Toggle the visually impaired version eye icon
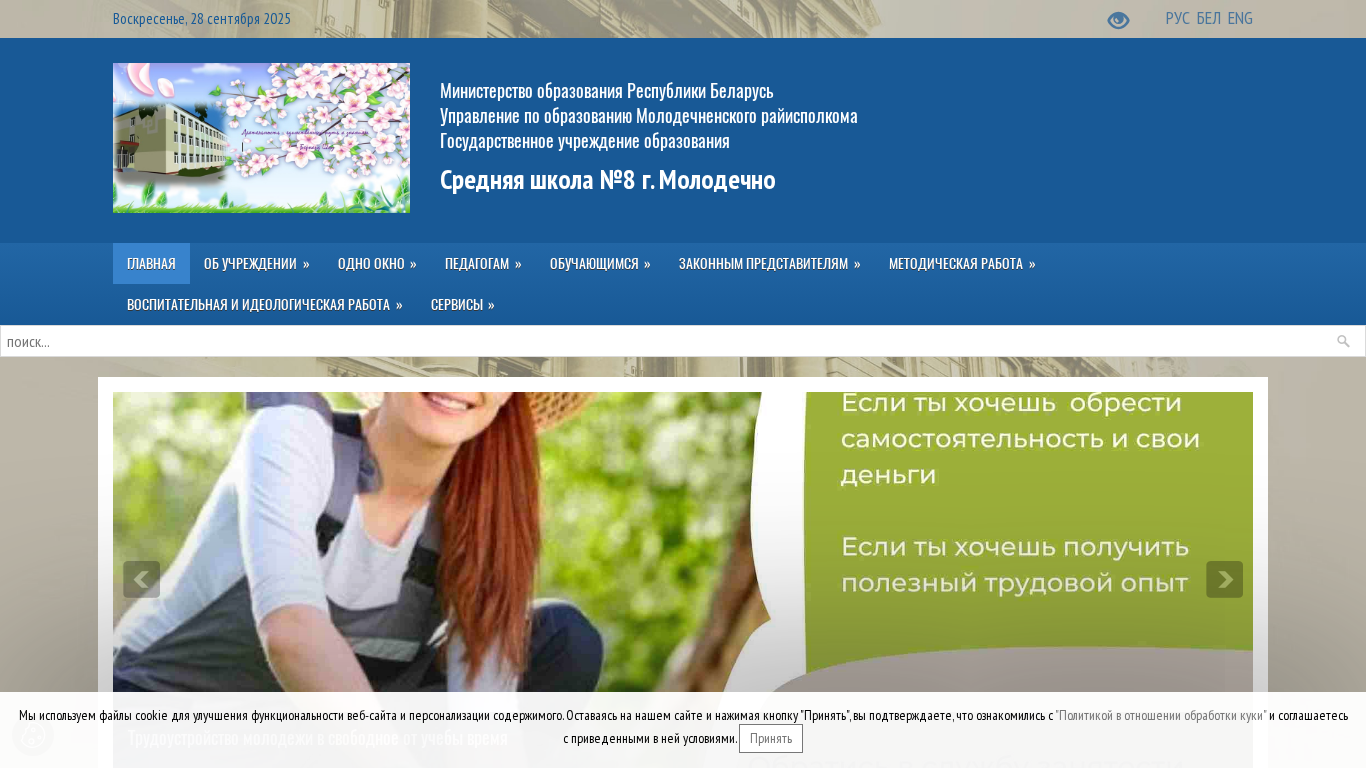1366x768 pixels. 1118,20
